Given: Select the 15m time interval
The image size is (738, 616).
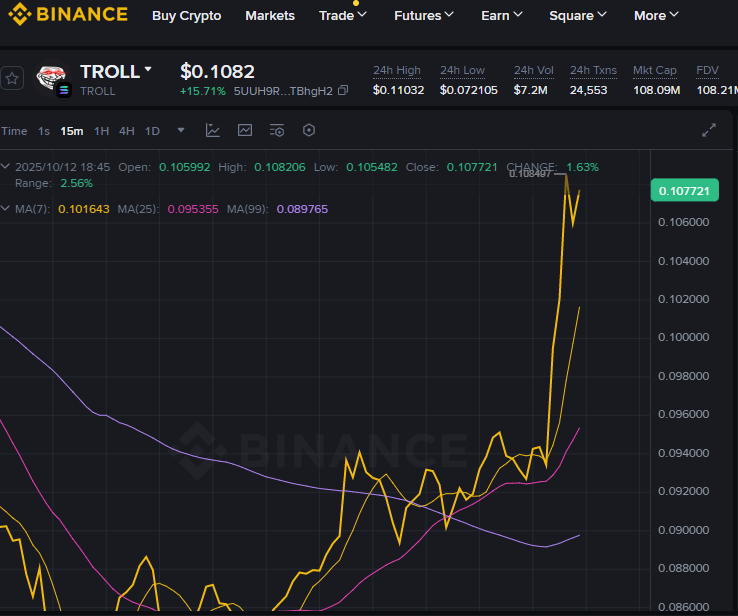Looking at the screenshot, I should (72, 131).
